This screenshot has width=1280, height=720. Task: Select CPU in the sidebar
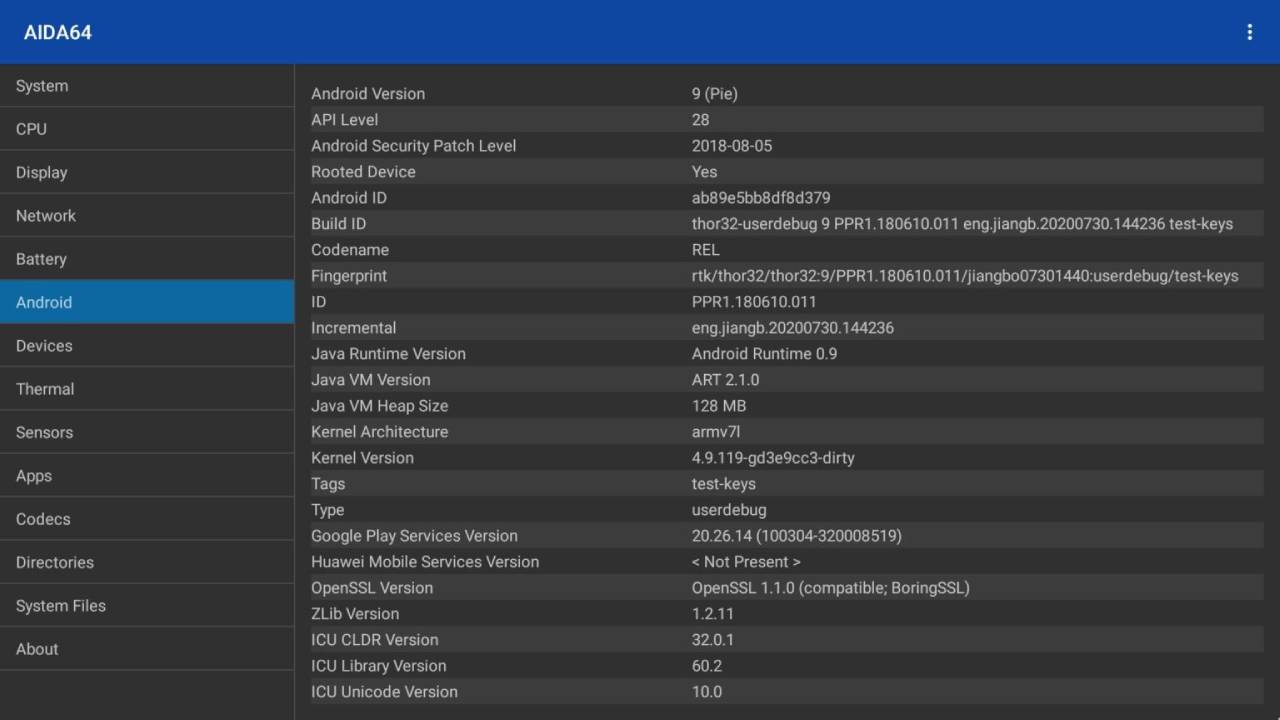click(147, 129)
